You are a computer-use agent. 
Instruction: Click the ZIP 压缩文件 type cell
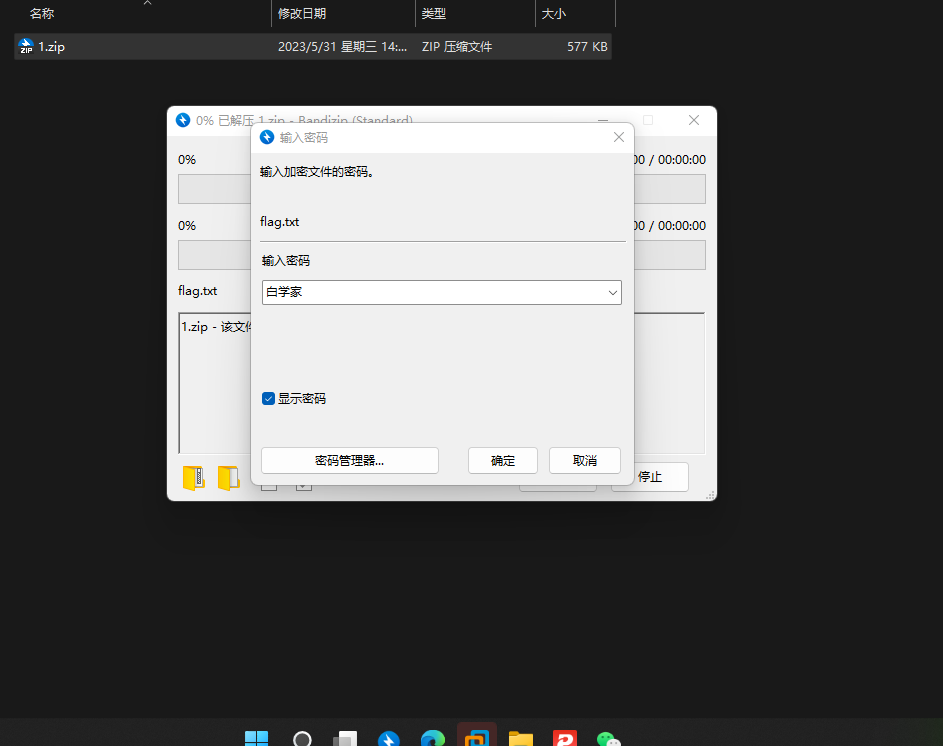point(457,46)
